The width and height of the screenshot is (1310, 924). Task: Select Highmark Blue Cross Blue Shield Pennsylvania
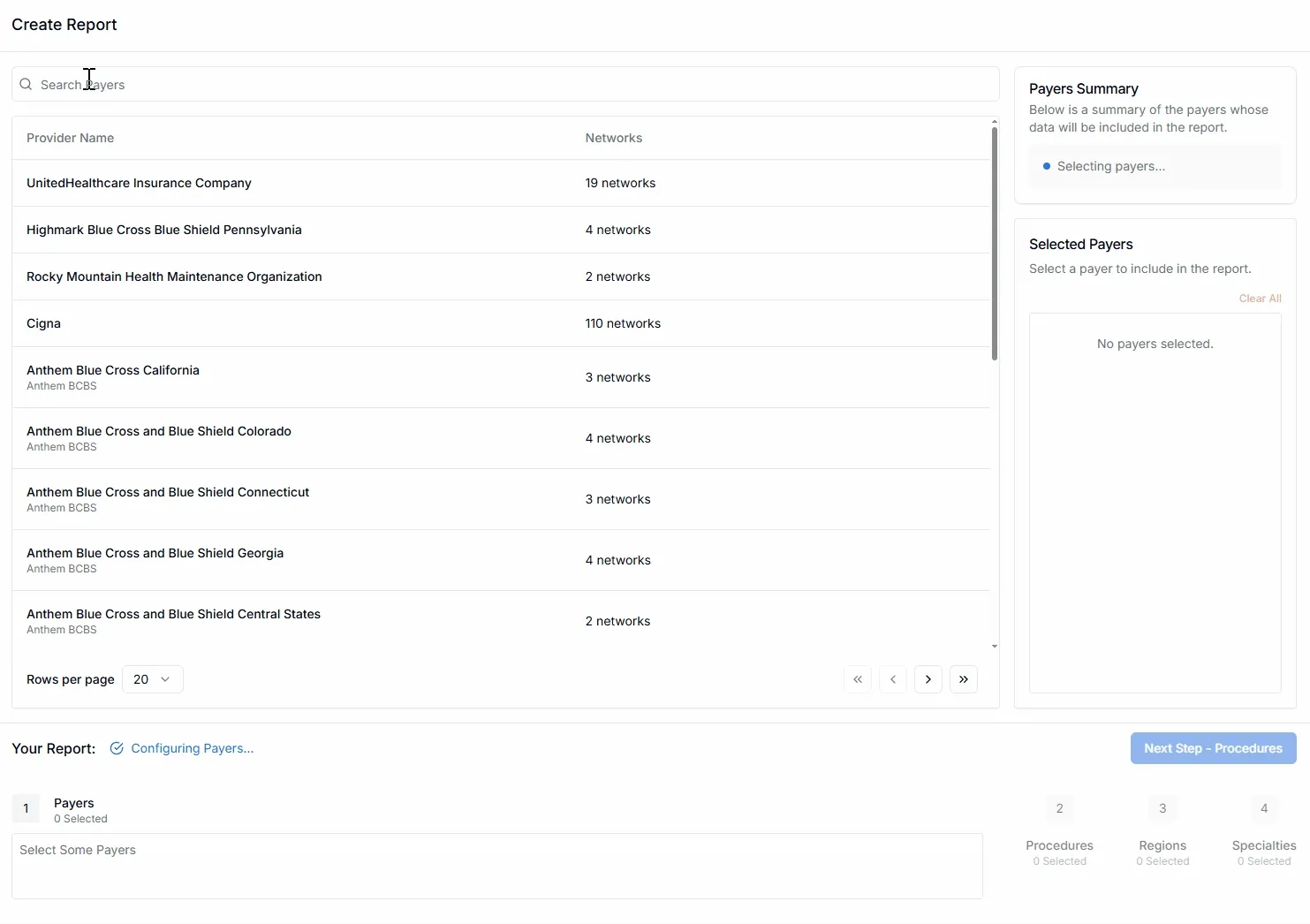(501, 230)
